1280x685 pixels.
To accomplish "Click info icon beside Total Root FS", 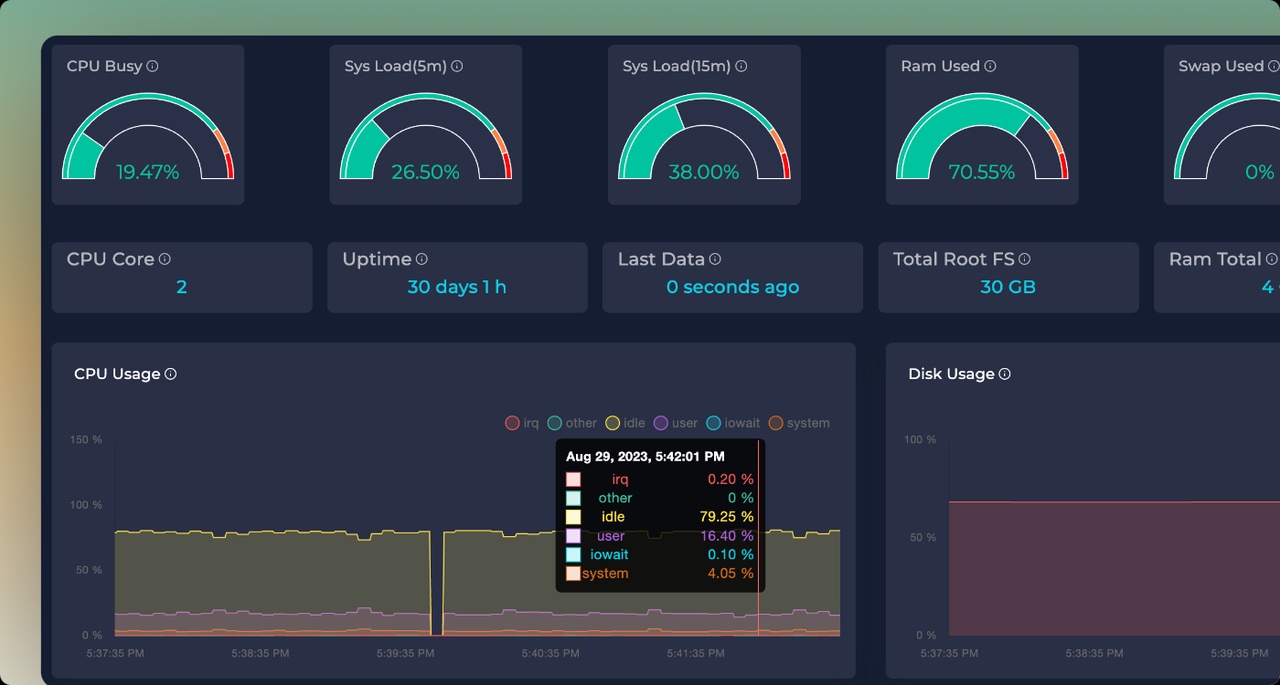I will click(1025, 259).
